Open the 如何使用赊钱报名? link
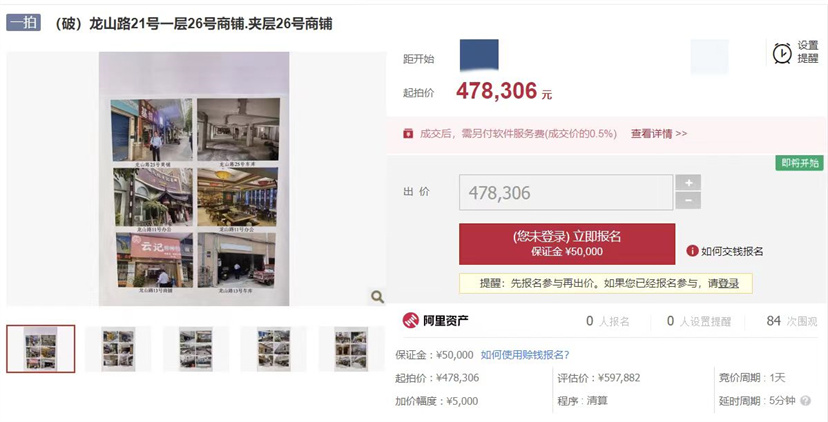 (525, 355)
